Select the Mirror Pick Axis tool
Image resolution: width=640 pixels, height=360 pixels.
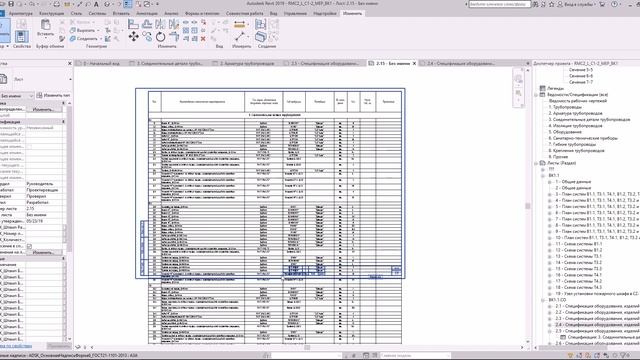tap(160, 24)
